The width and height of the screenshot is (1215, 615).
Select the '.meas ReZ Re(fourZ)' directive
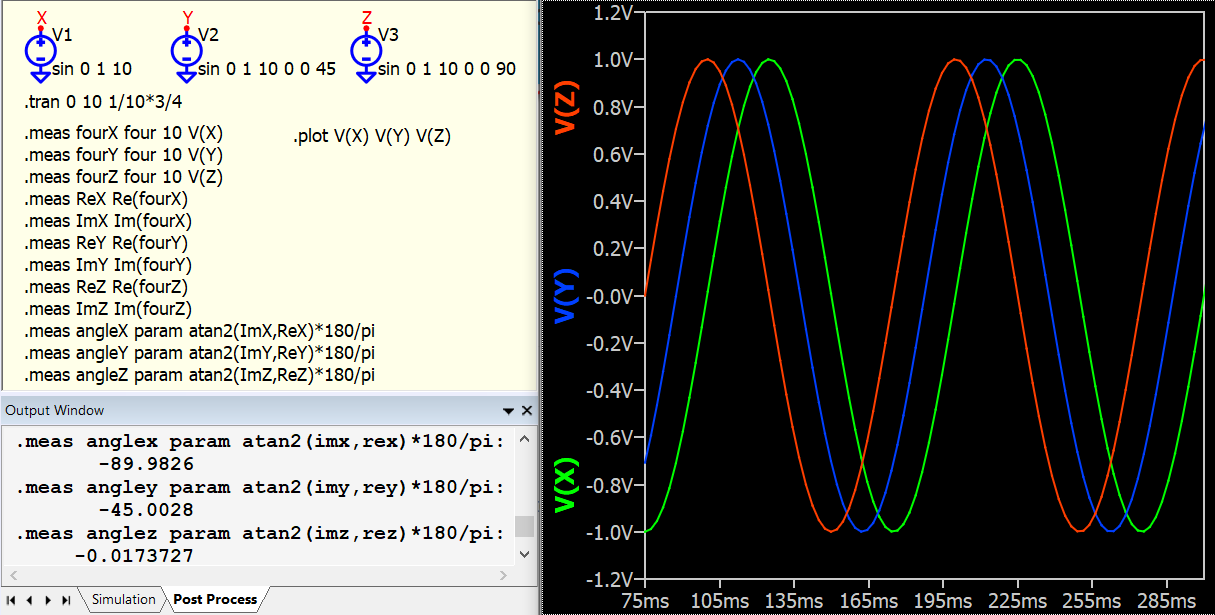click(x=106, y=287)
